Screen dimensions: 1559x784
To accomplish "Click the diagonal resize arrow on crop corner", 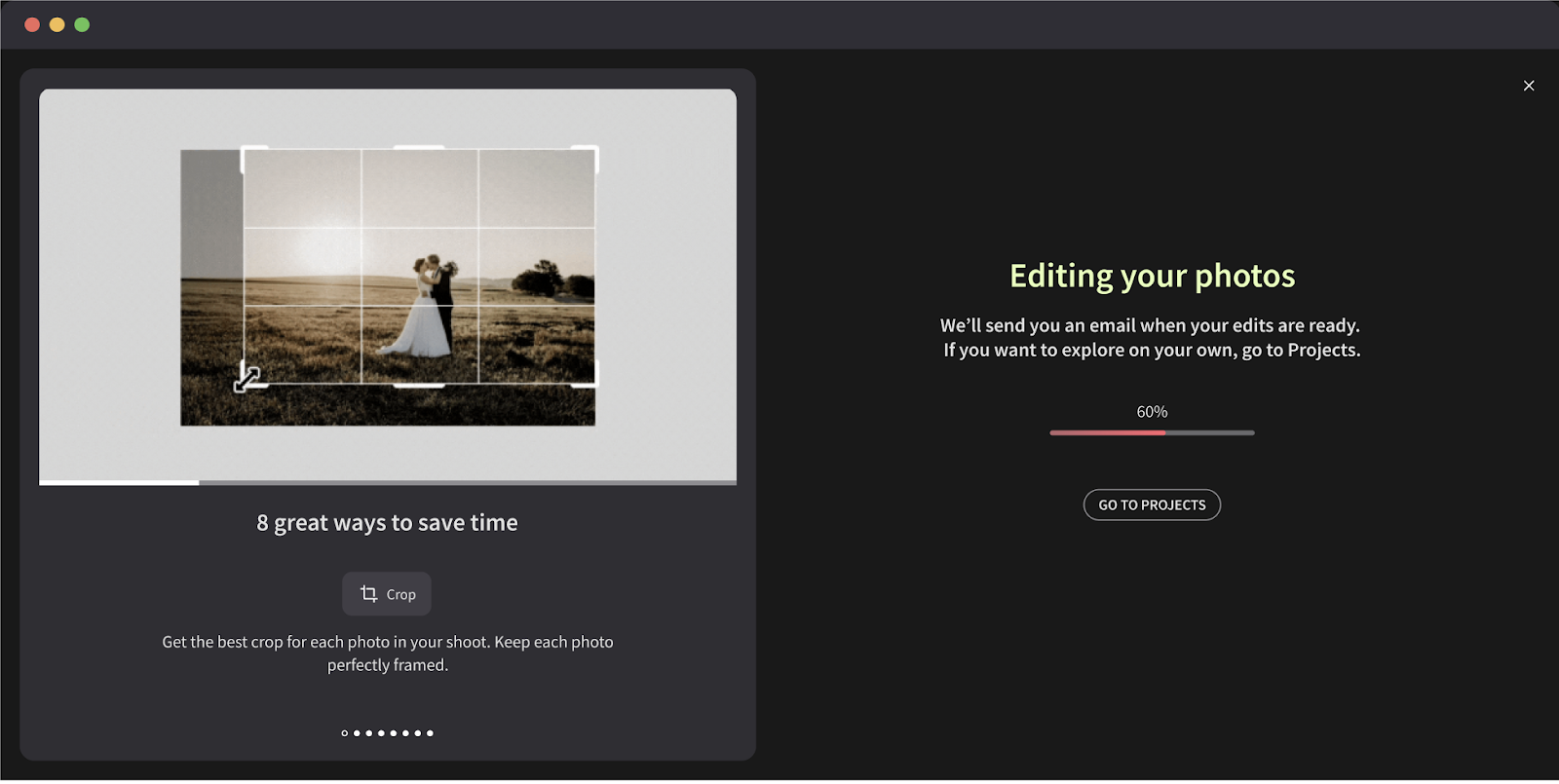I will (x=247, y=379).
